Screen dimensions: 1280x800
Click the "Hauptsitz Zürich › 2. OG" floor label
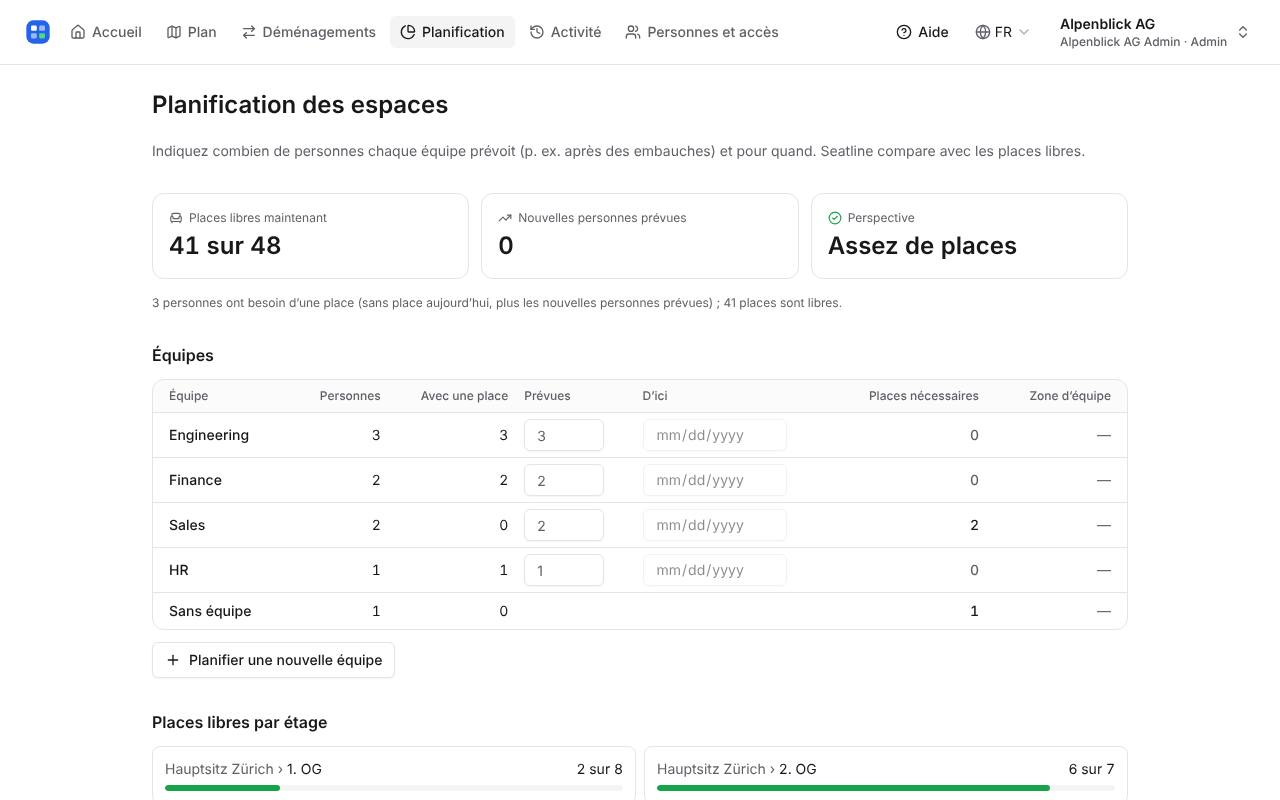[x=737, y=769]
